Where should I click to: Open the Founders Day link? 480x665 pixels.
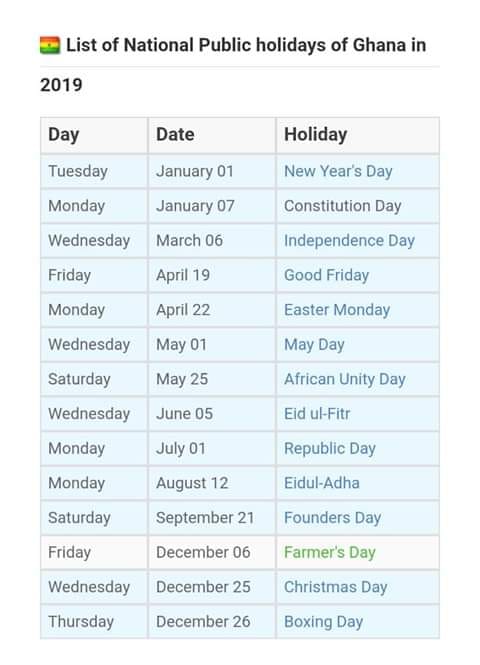point(332,518)
